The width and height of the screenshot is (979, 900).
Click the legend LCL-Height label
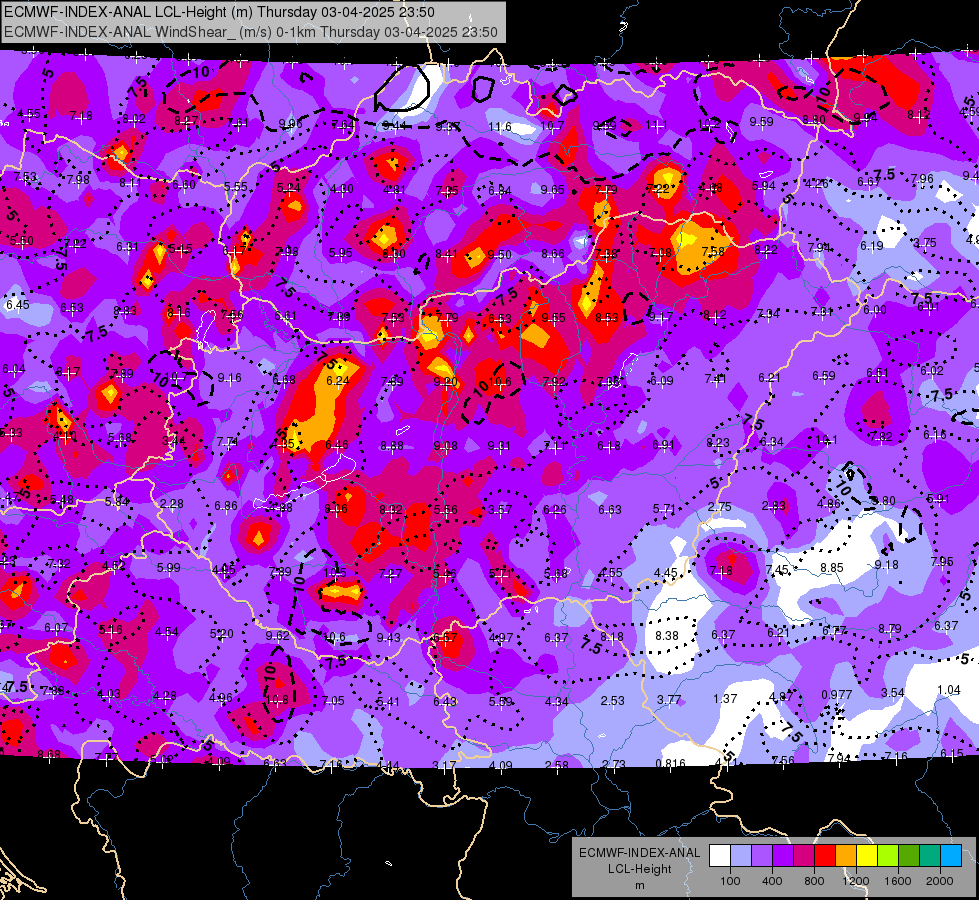pos(639,869)
